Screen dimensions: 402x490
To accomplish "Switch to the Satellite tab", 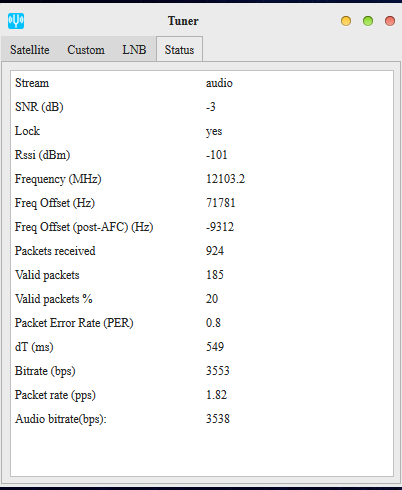I will pos(30,50).
